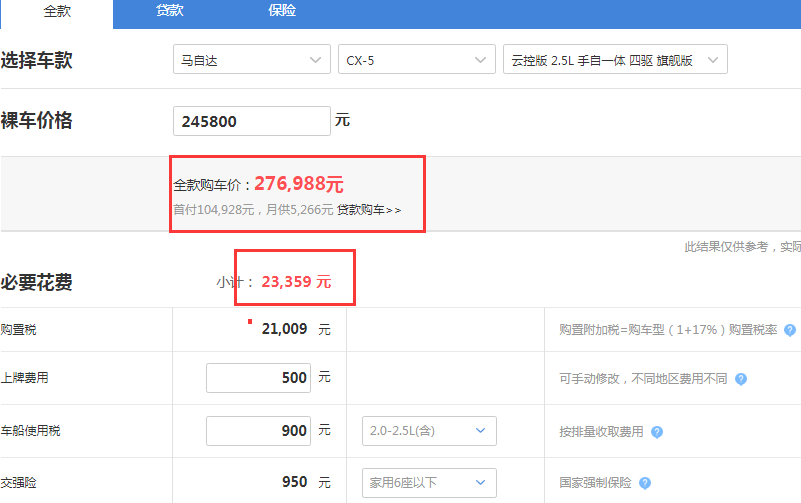Screen dimensions: 801x503
Task: Click the help icon beside 按排量收取费用
Action: click(657, 432)
